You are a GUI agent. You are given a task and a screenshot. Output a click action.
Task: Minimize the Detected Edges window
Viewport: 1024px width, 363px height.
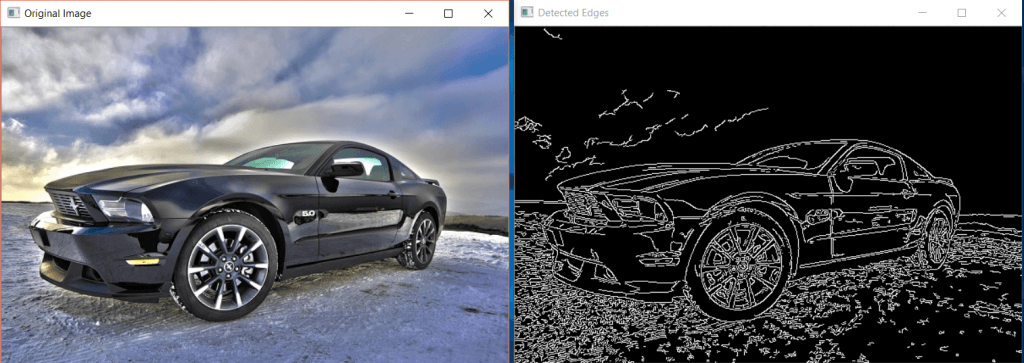[x=922, y=12]
